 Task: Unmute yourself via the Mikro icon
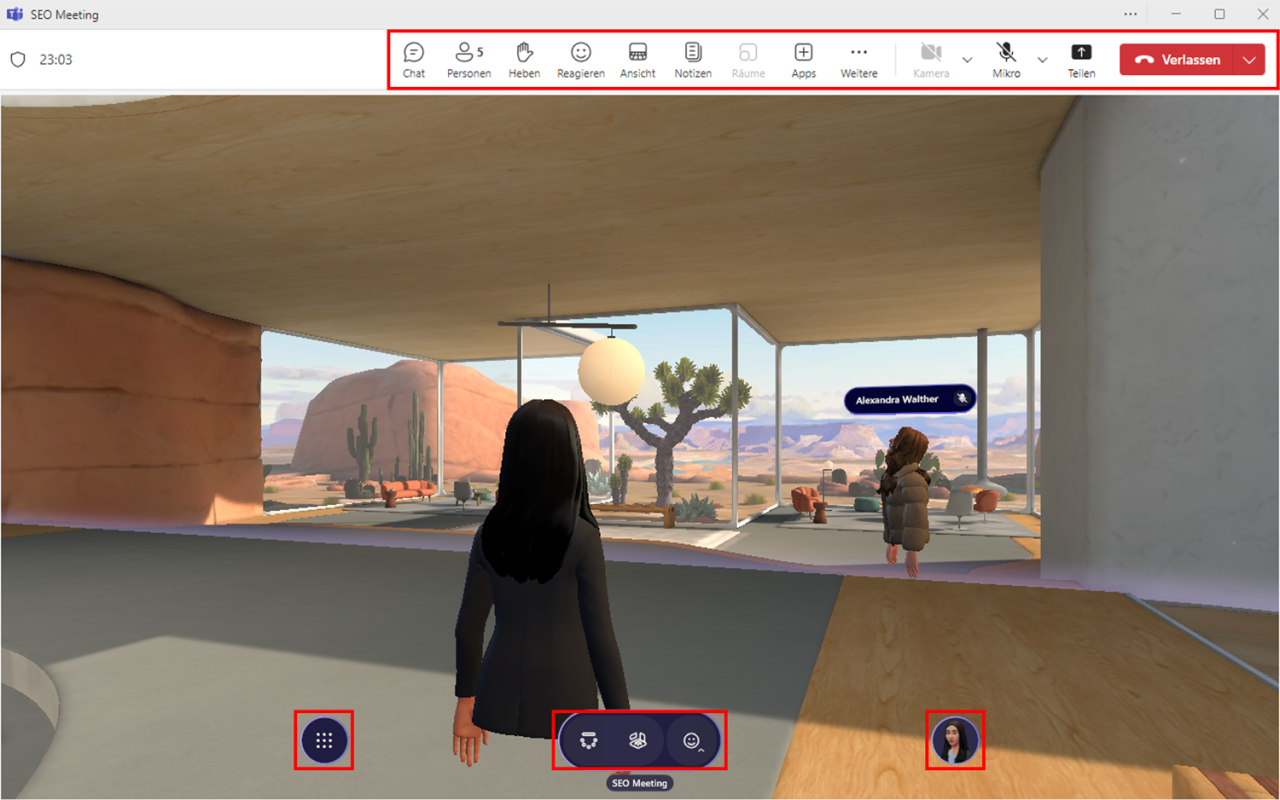tap(1005, 58)
